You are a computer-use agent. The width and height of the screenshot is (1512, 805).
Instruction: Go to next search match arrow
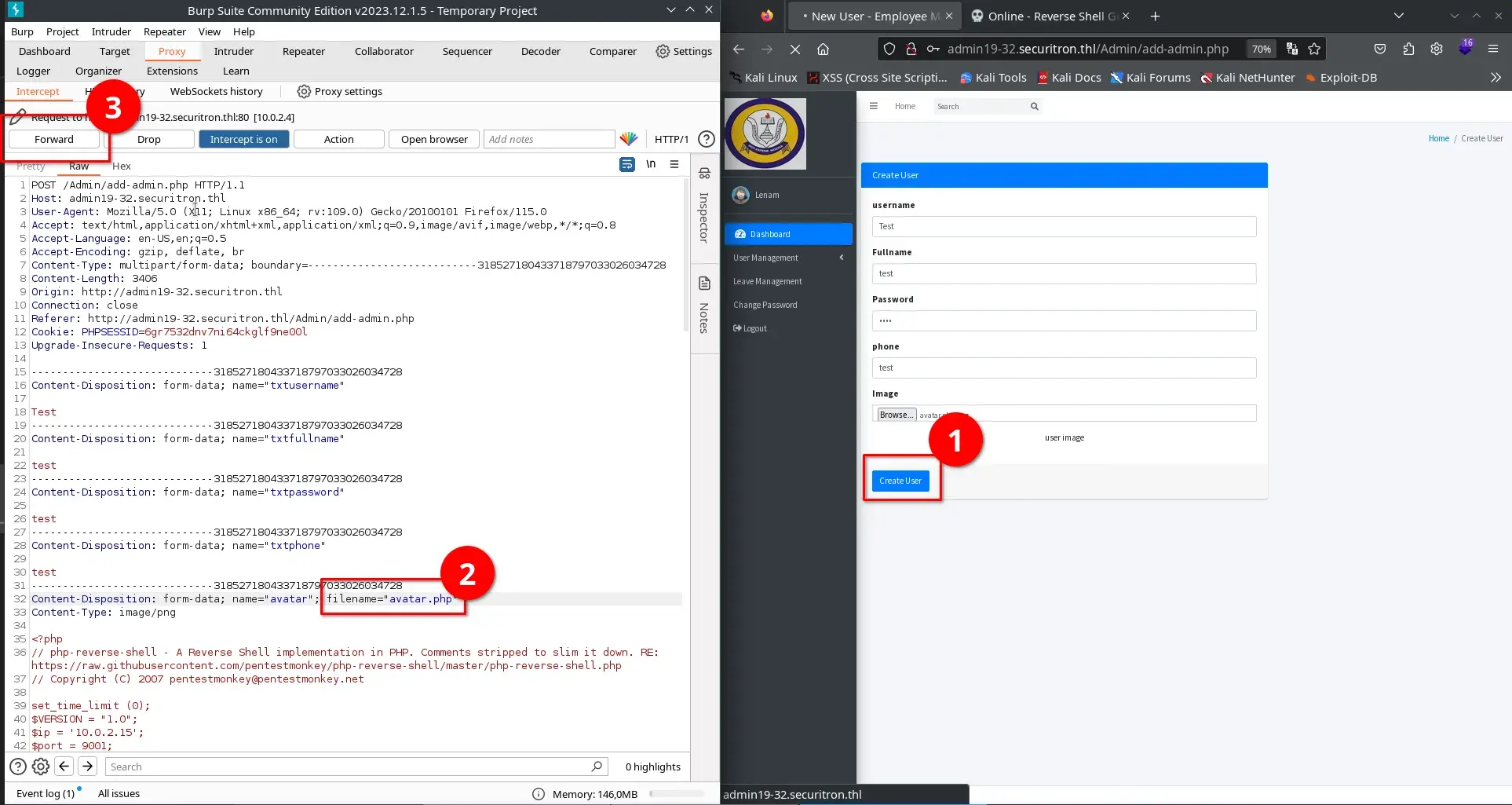(88, 767)
